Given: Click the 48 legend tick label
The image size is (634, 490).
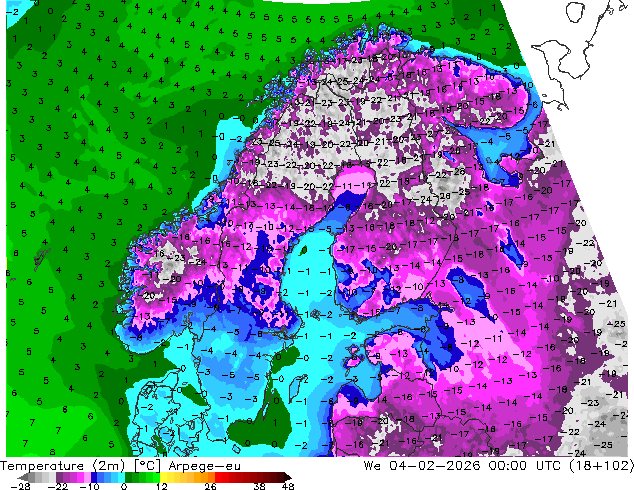Looking at the screenshot, I should [x=287, y=486].
